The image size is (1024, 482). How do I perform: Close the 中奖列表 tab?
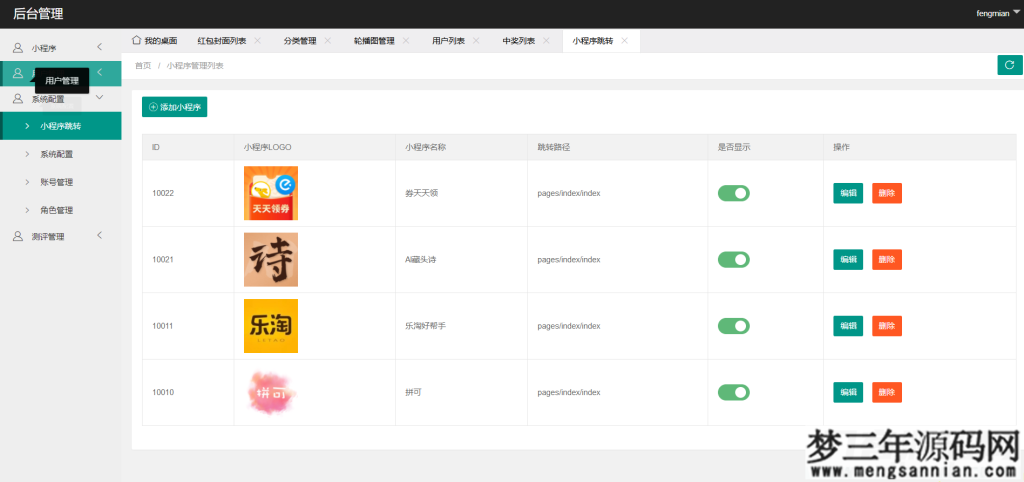[x=546, y=40]
